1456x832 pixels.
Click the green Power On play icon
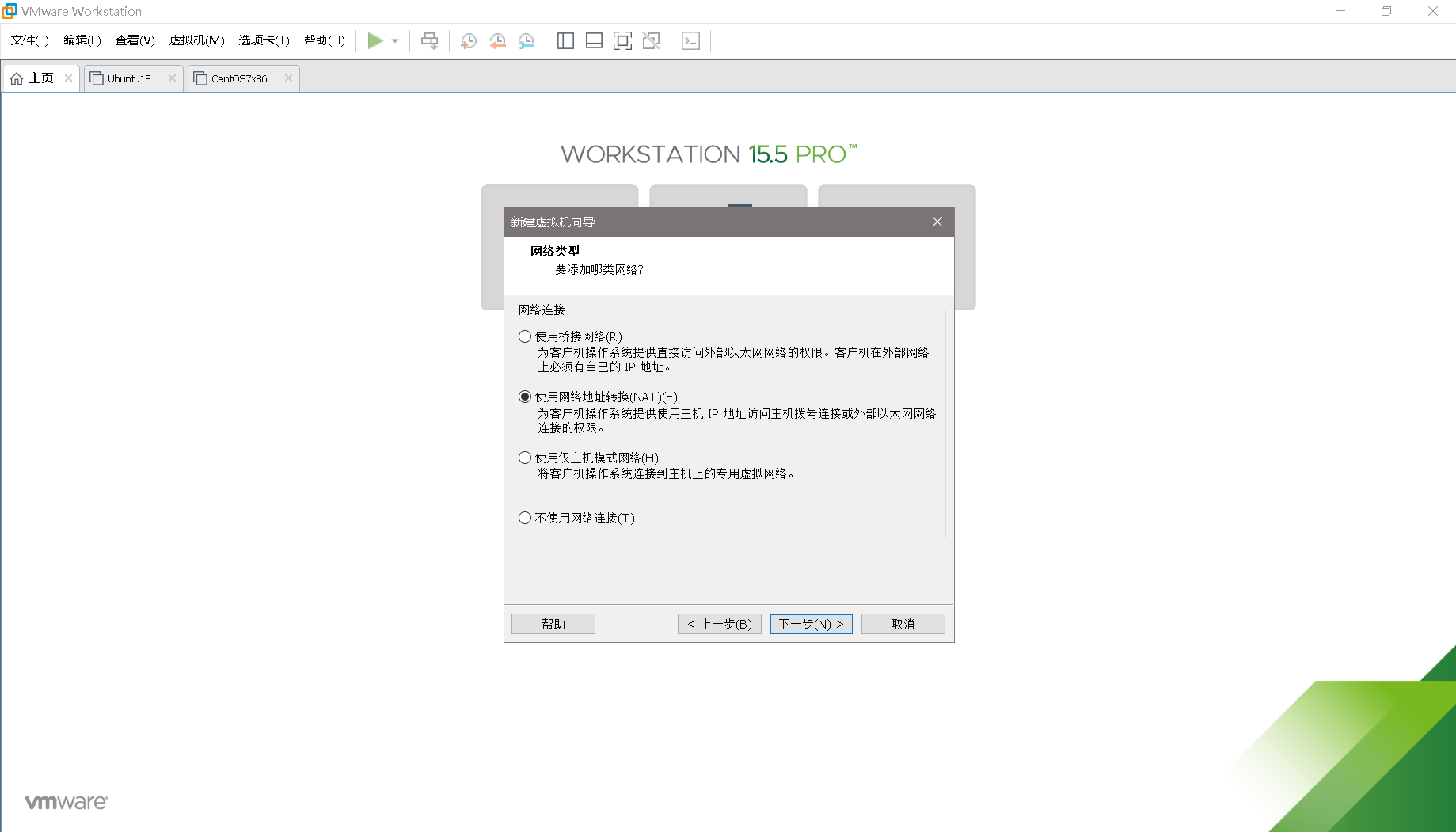[375, 40]
